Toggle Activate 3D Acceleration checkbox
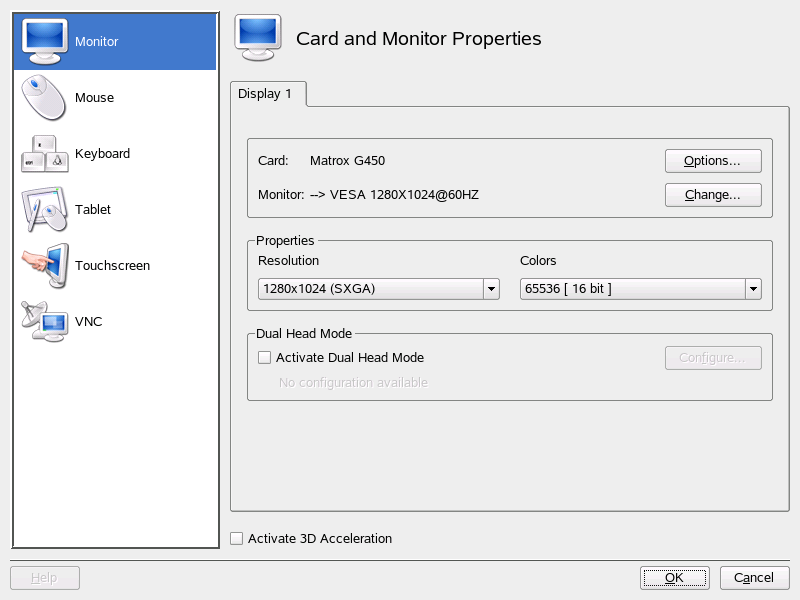Screen dimensions: 800x600 [237, 539]
